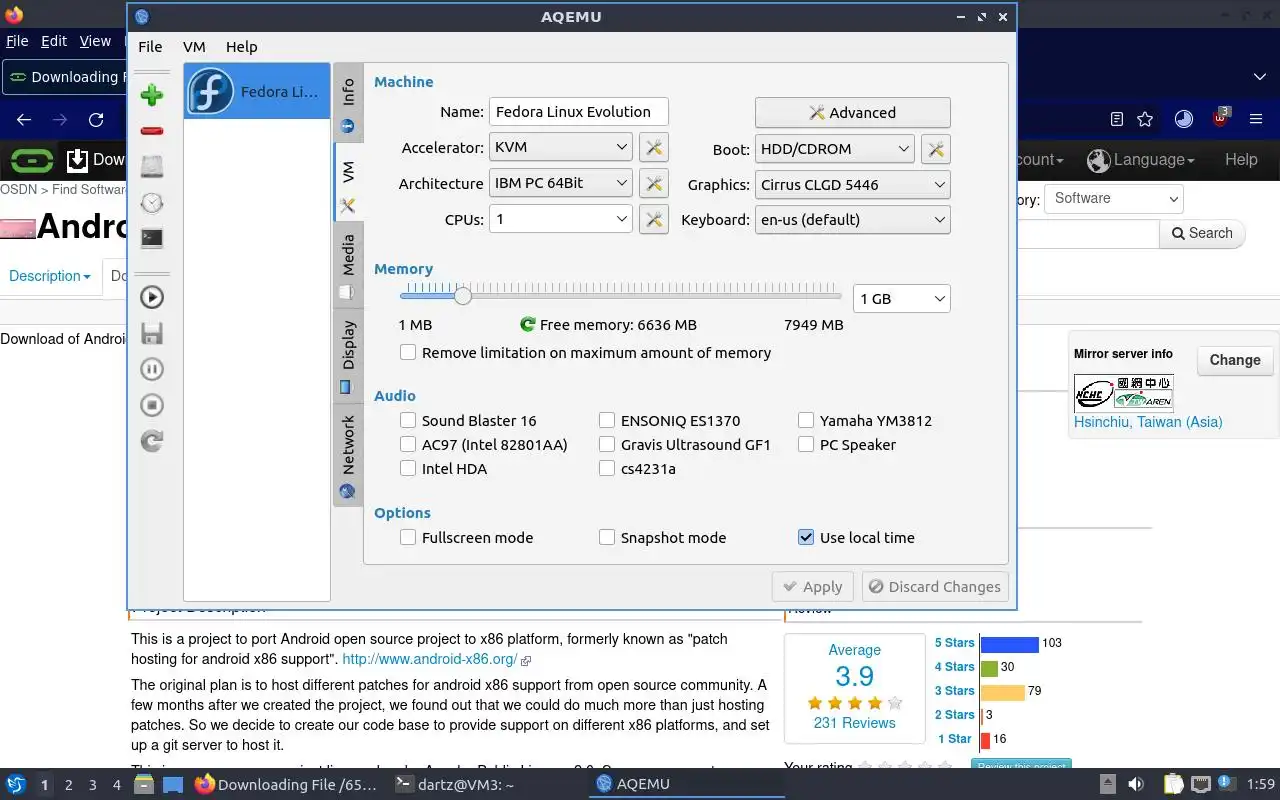1280x800 pixels.
Task: Refresh free memory with green icon
Action: click(x=528, y=324)
